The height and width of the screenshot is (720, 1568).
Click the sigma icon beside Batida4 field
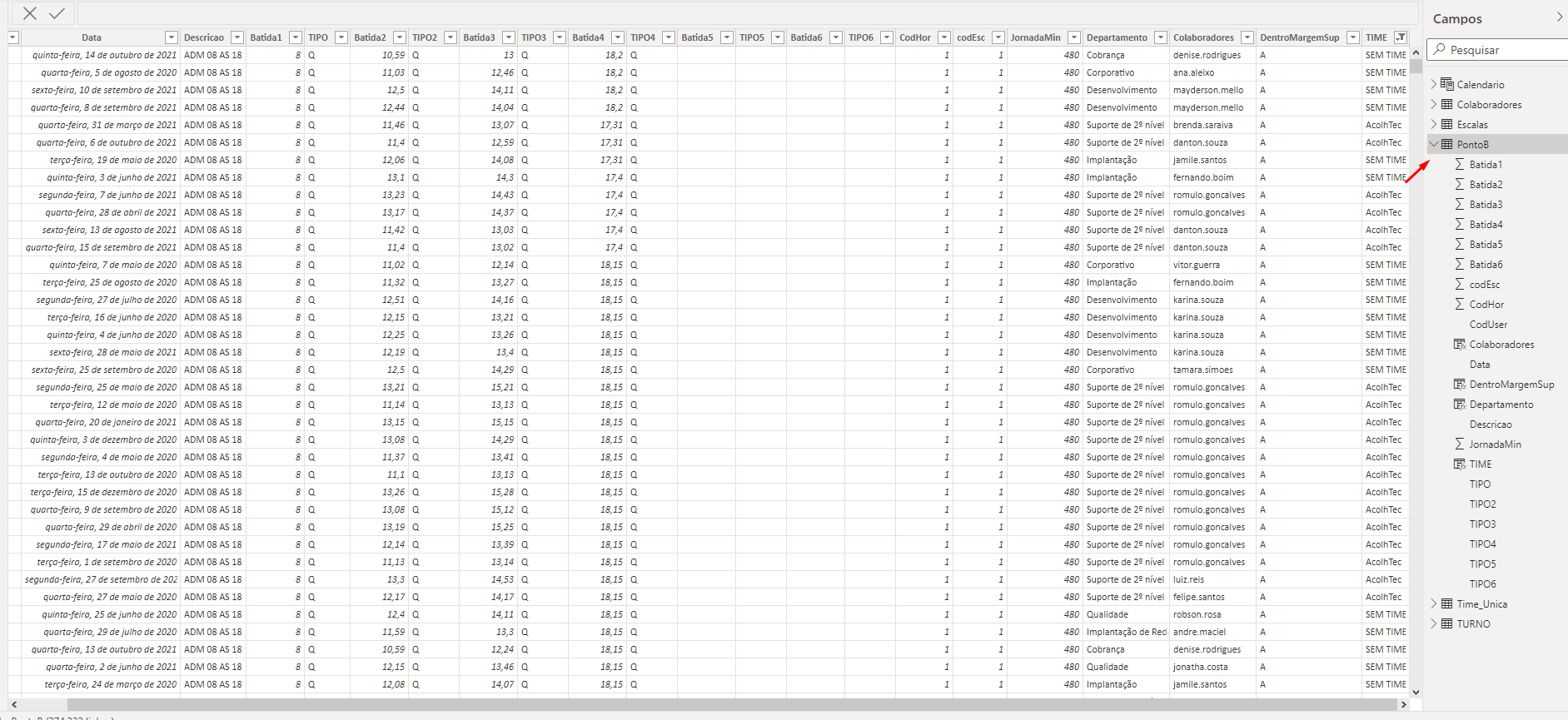pyautogui.click(x=1460, y=224)
